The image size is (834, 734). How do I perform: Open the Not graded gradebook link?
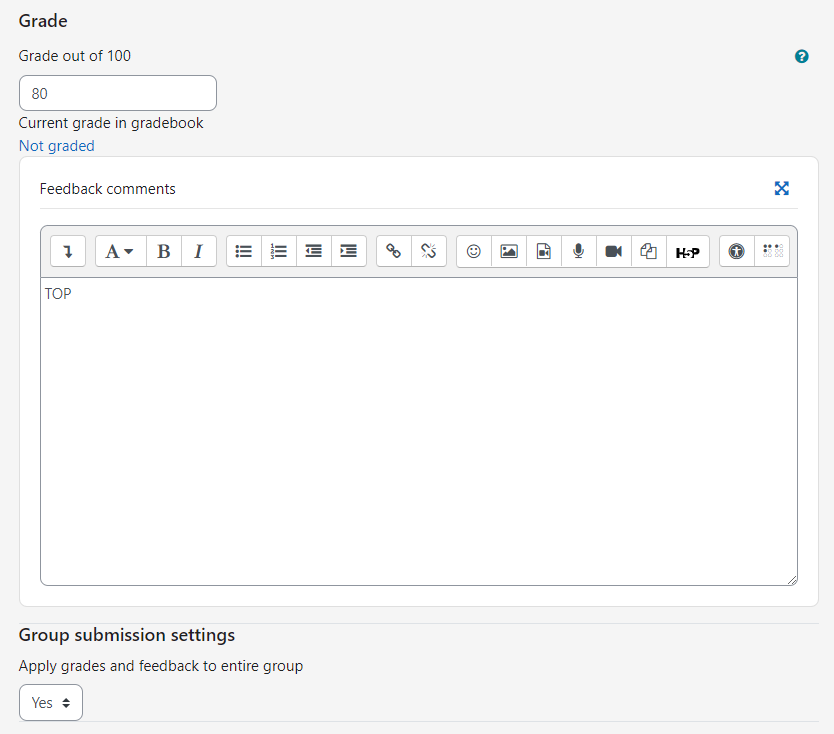coord(56,146)
